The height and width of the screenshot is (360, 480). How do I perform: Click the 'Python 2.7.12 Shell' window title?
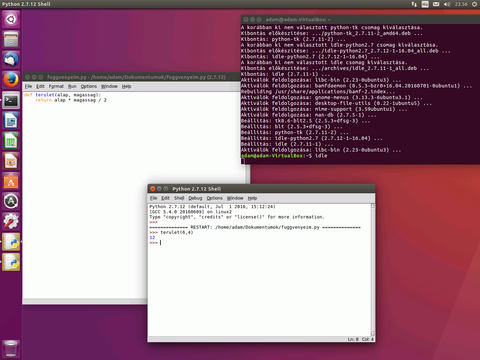click(197, 189)
